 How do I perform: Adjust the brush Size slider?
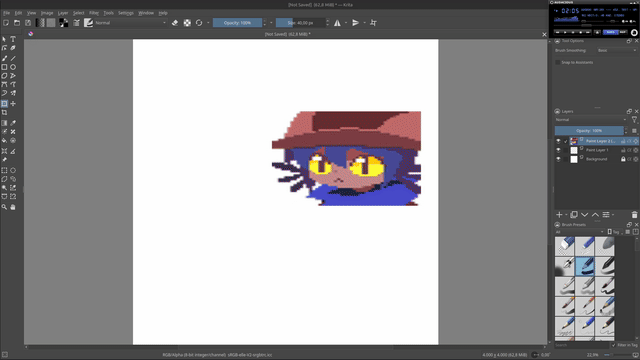click(x=300, y=23)
